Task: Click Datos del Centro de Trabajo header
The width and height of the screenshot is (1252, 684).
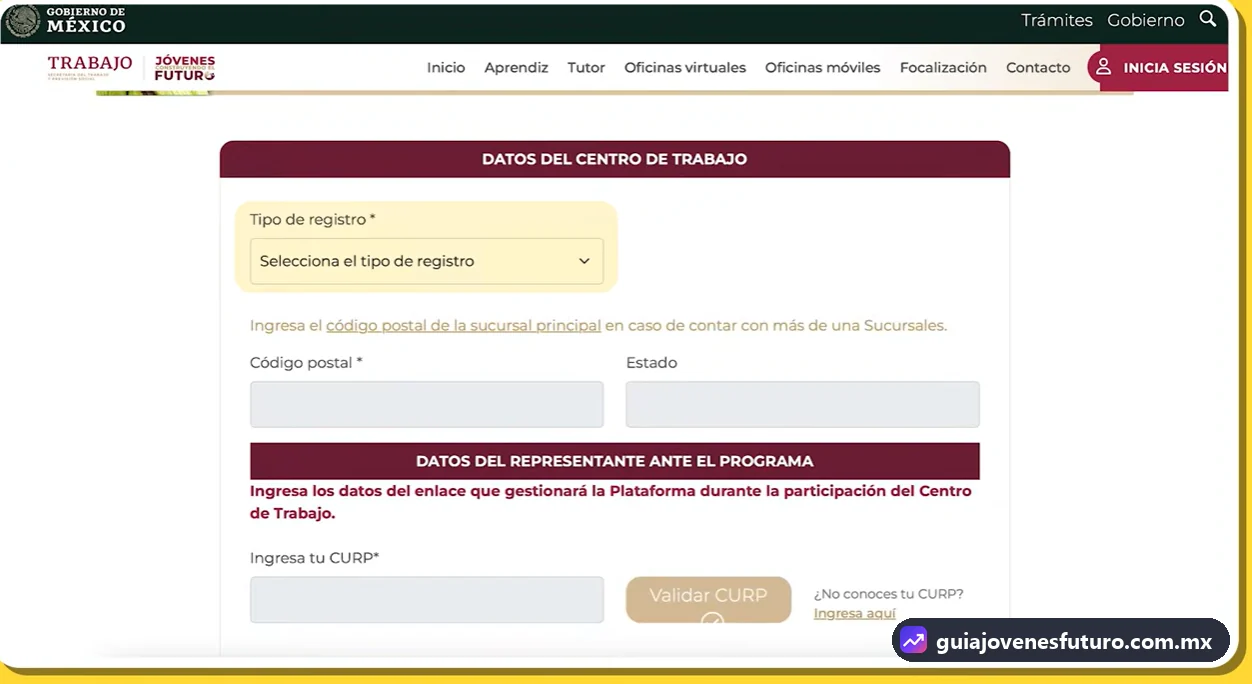Action: (x=615, y=159)
